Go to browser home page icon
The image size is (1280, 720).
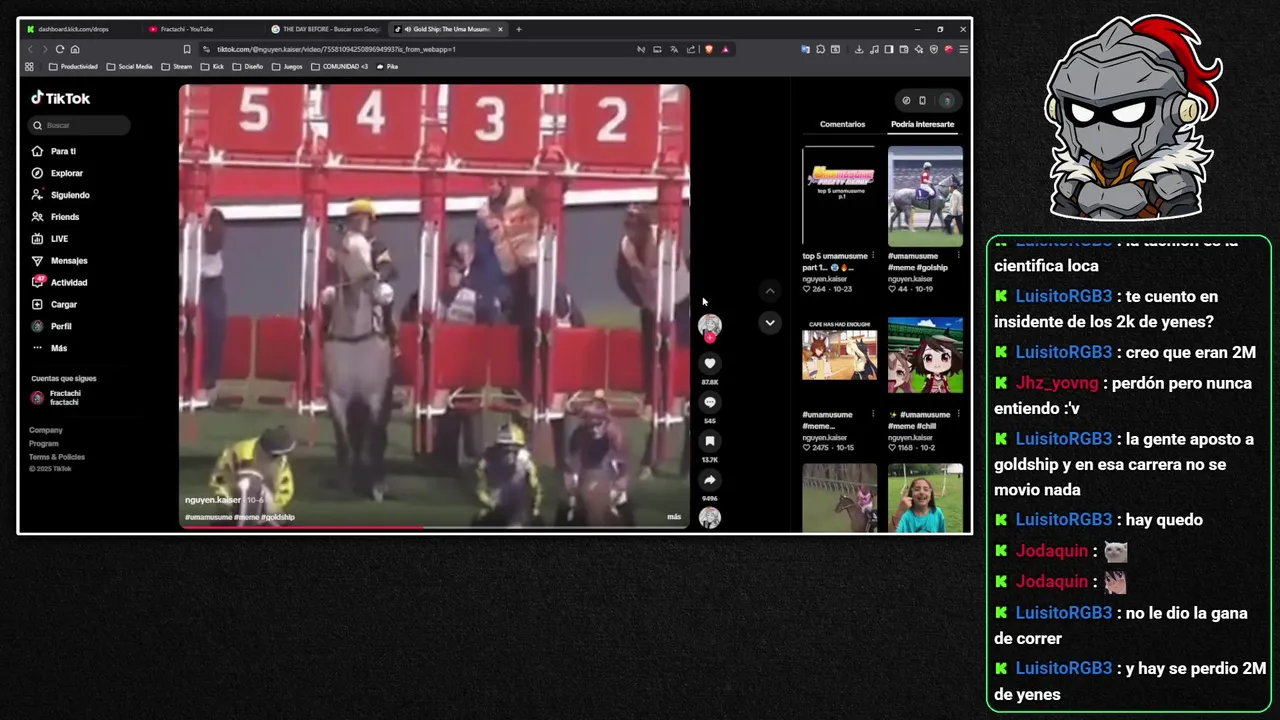pos(75,49)
